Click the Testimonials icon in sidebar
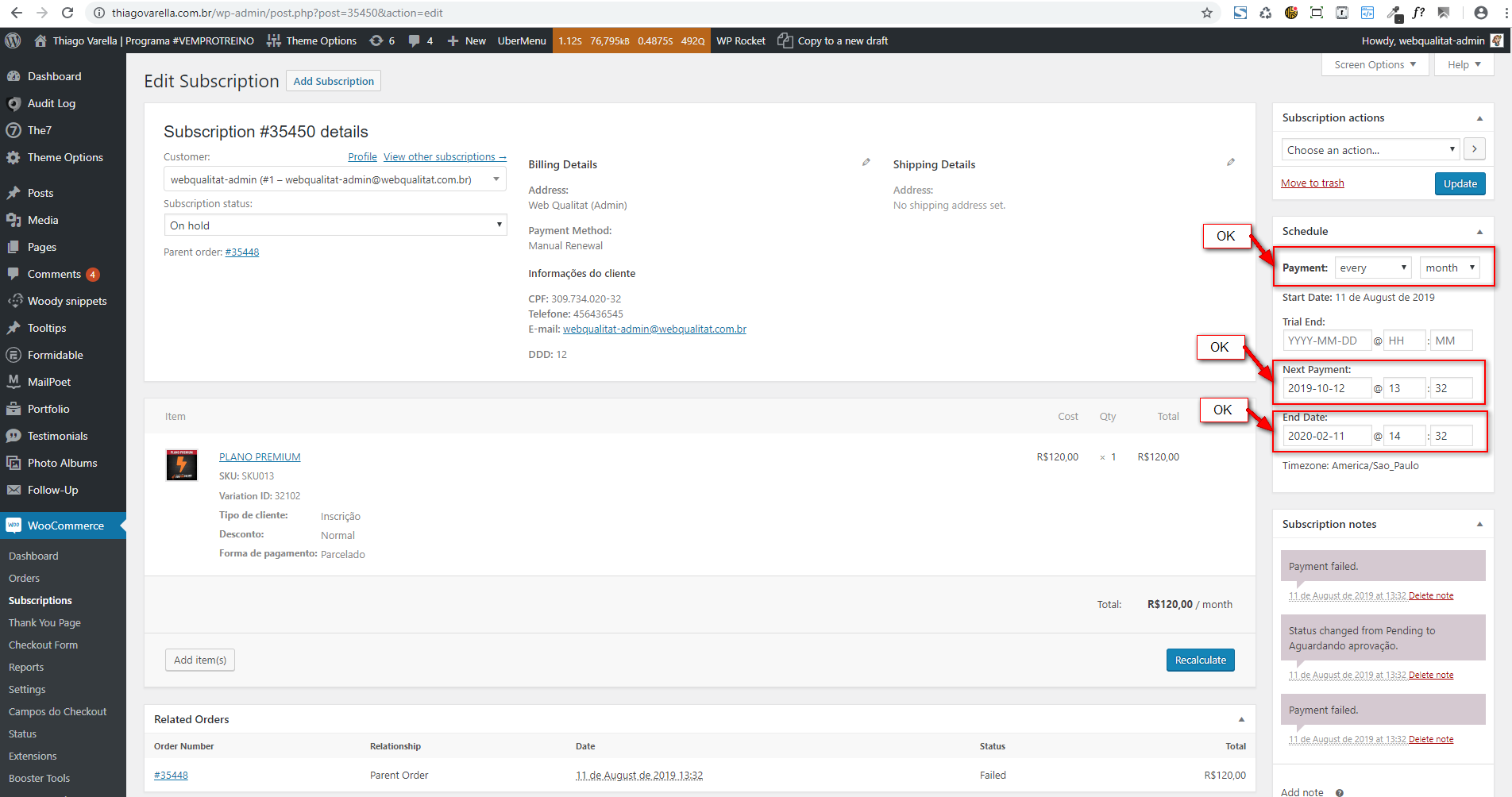Image resolution: width=1512 pixels, height=797 pixels. [13, 436]
